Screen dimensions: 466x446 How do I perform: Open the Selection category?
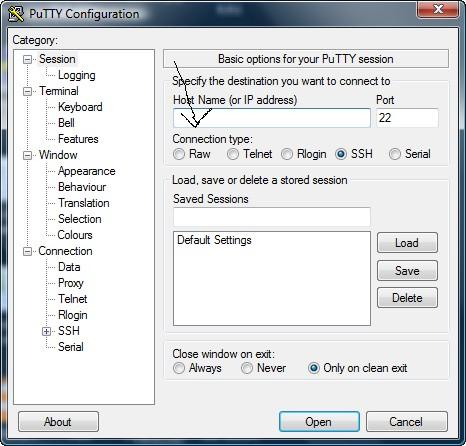click(x=80, y=219)
